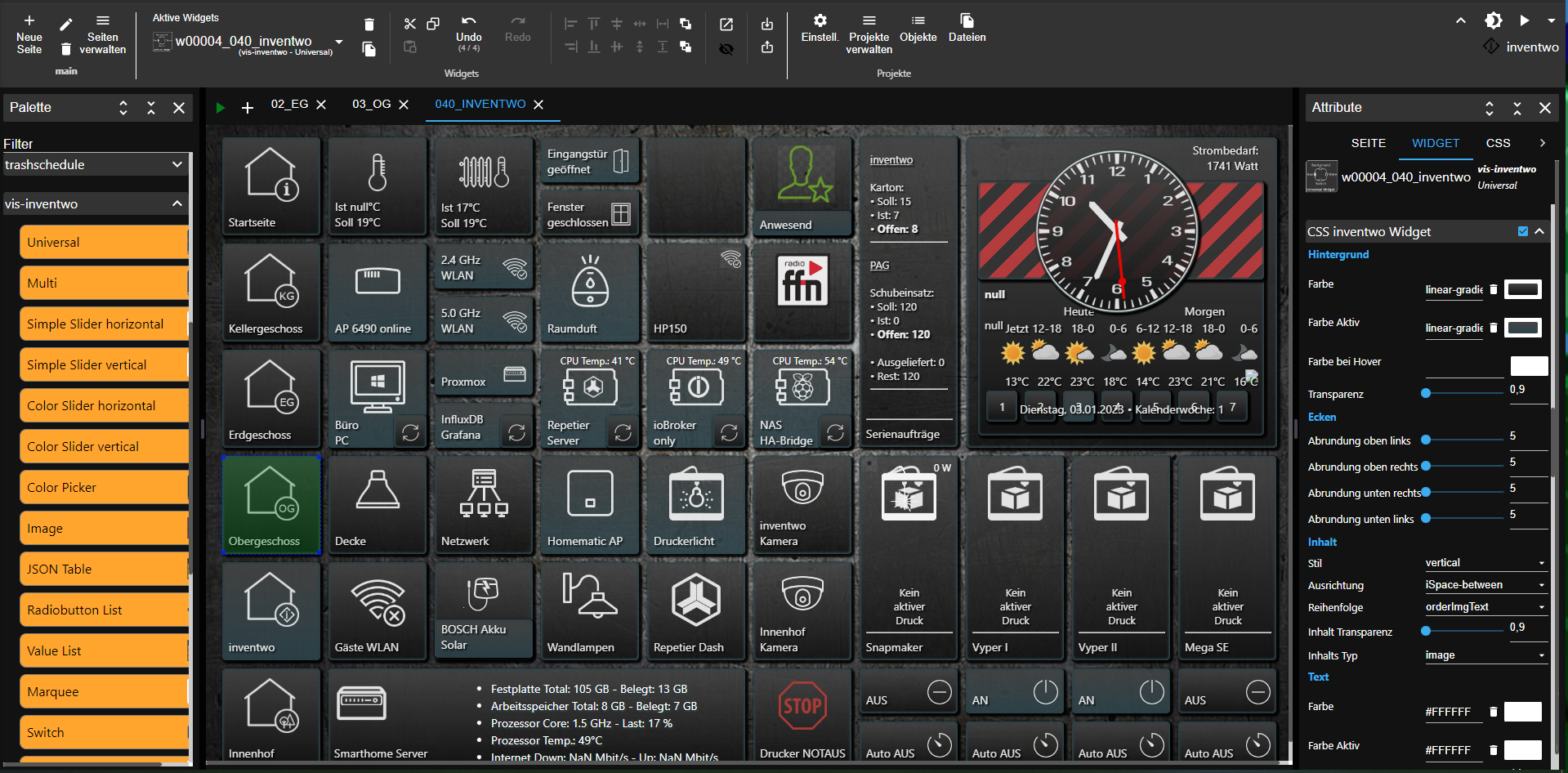Collapse the CSS inventwo Widget section
1568x773 pixels.
point(1540,231)
